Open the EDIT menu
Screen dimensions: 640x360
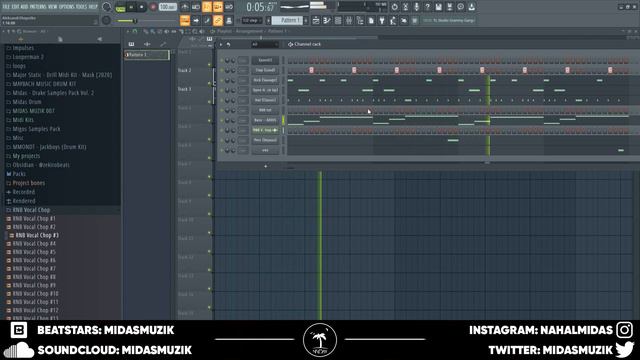click(16, 7)
